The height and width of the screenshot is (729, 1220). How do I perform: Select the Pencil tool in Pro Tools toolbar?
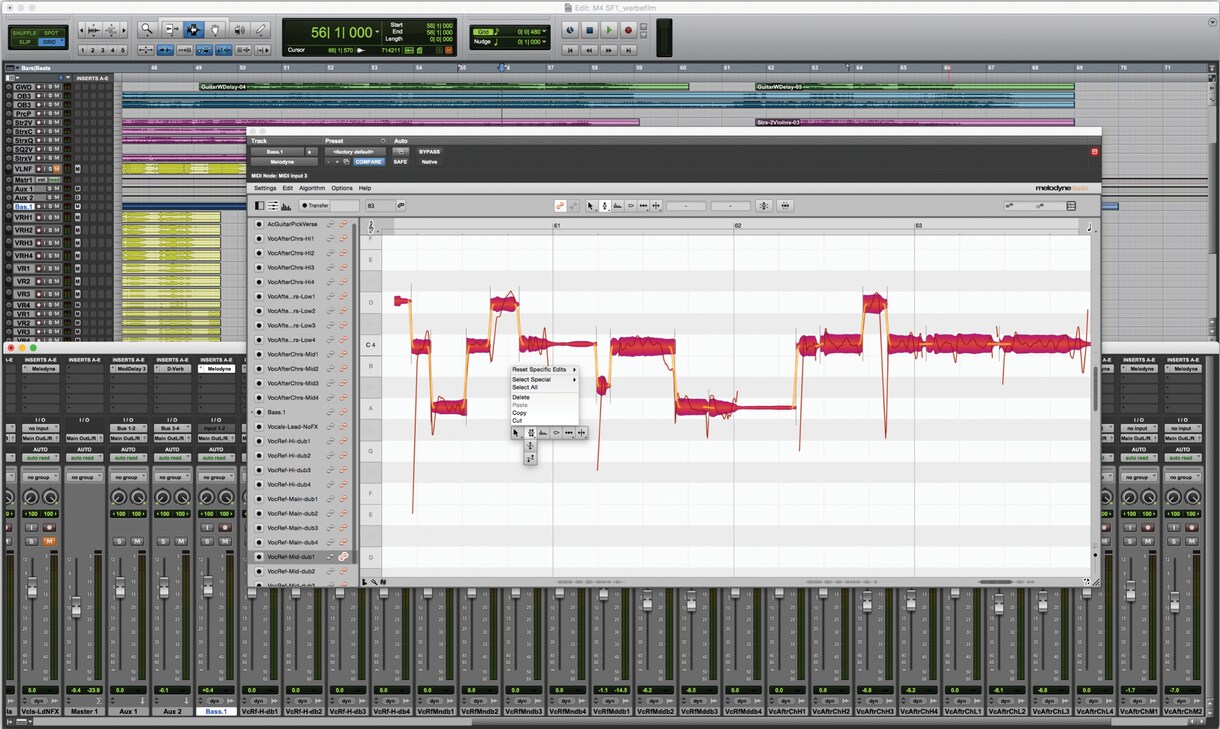tap(261, 30)
